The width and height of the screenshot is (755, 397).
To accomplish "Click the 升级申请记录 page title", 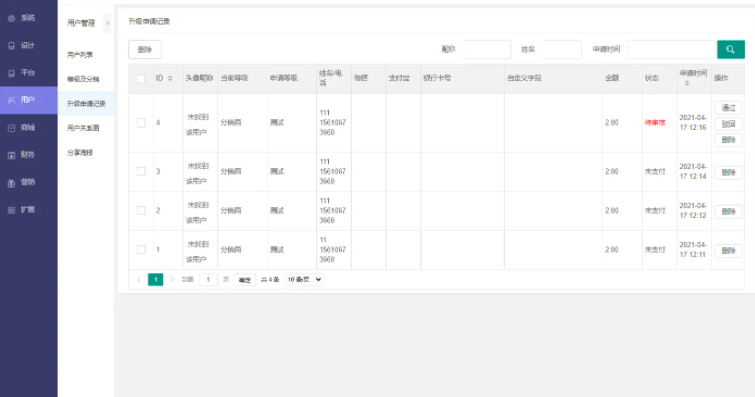I will 149,21.
